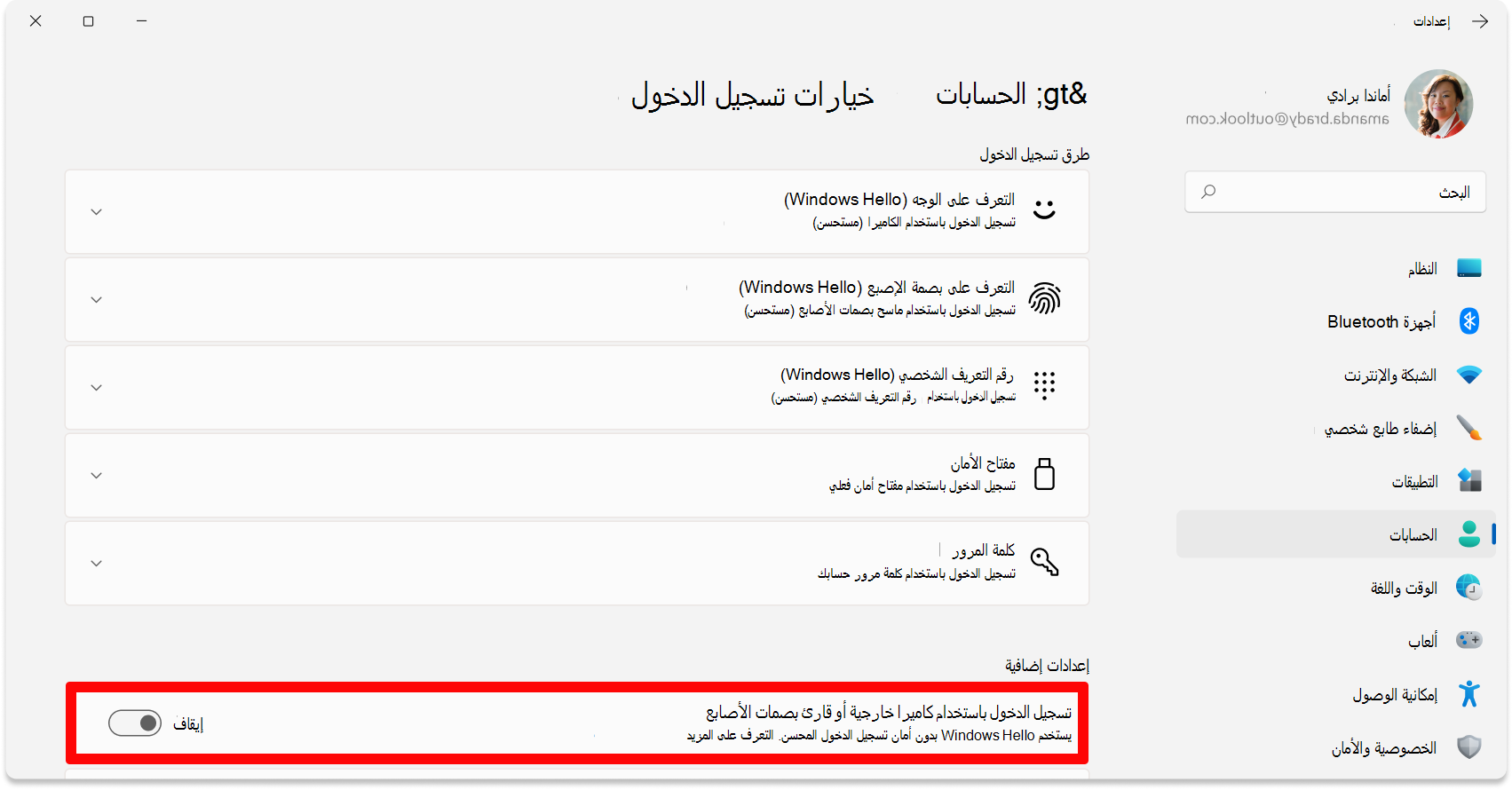Screen dimensions: 1512x790
Task: Click the security key USB icon
Action: (1045, 474)
